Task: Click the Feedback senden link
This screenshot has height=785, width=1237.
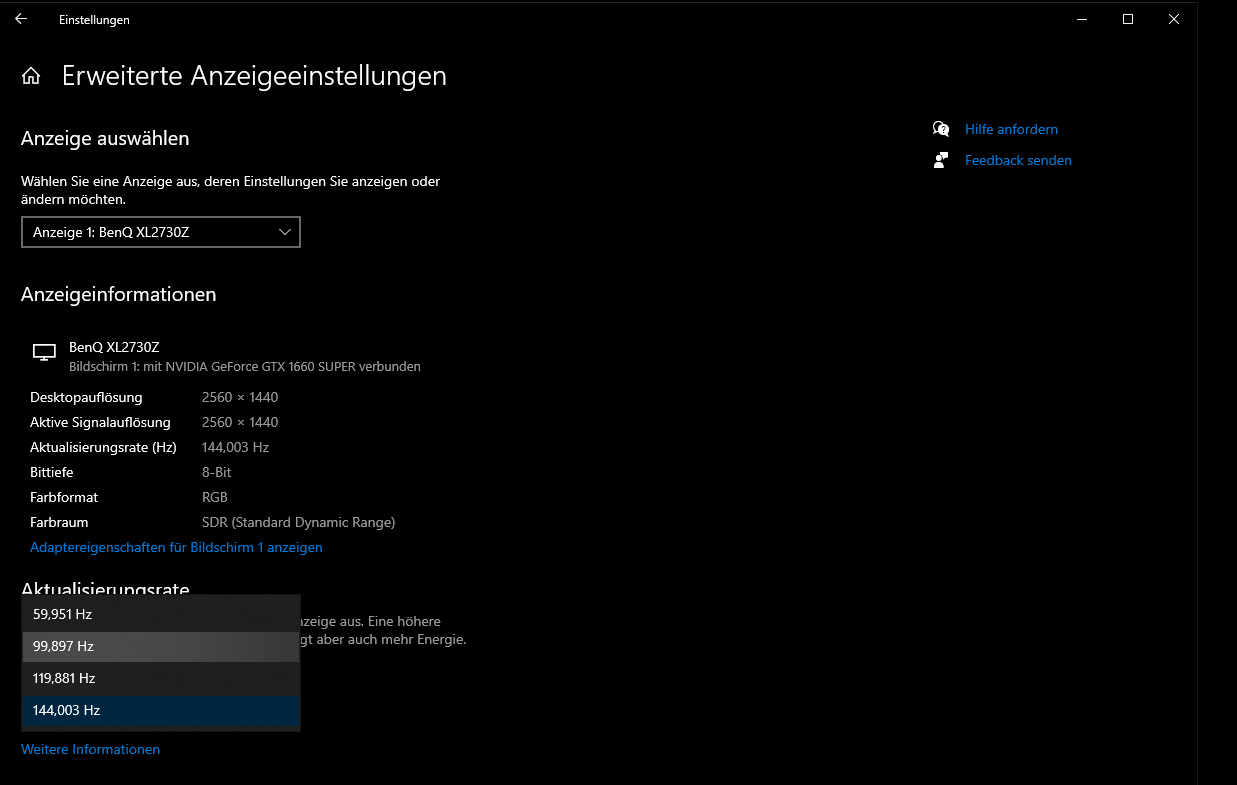Action: 1018,160
